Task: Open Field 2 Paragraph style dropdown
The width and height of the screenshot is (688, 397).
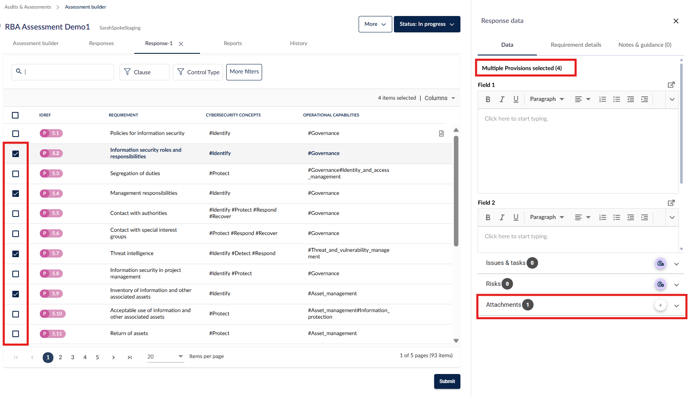Action: [x=547, y=217]
